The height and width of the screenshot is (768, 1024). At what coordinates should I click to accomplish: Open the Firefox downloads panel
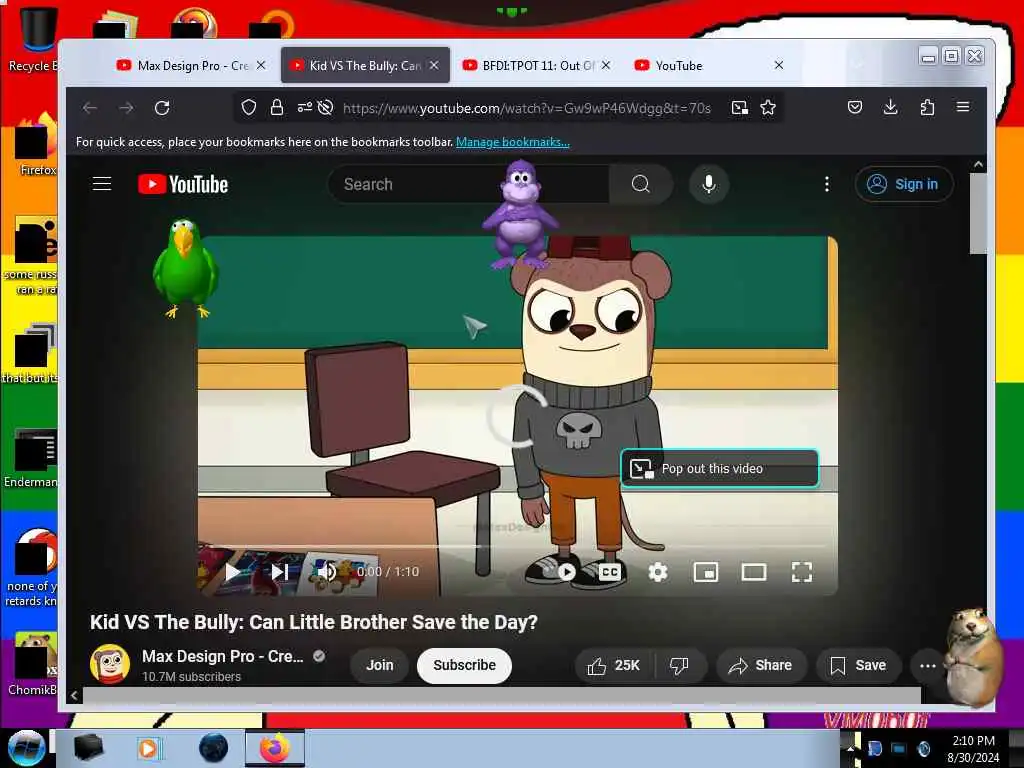pyautogui.click(x=890, y=107)
